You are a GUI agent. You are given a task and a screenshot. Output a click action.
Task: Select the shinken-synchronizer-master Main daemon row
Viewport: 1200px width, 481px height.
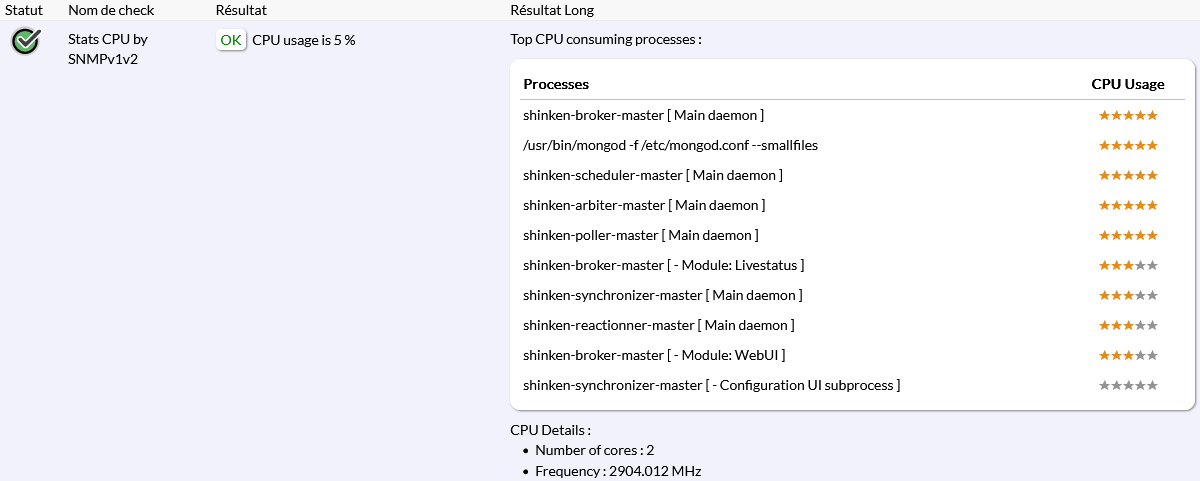point(662,295)
